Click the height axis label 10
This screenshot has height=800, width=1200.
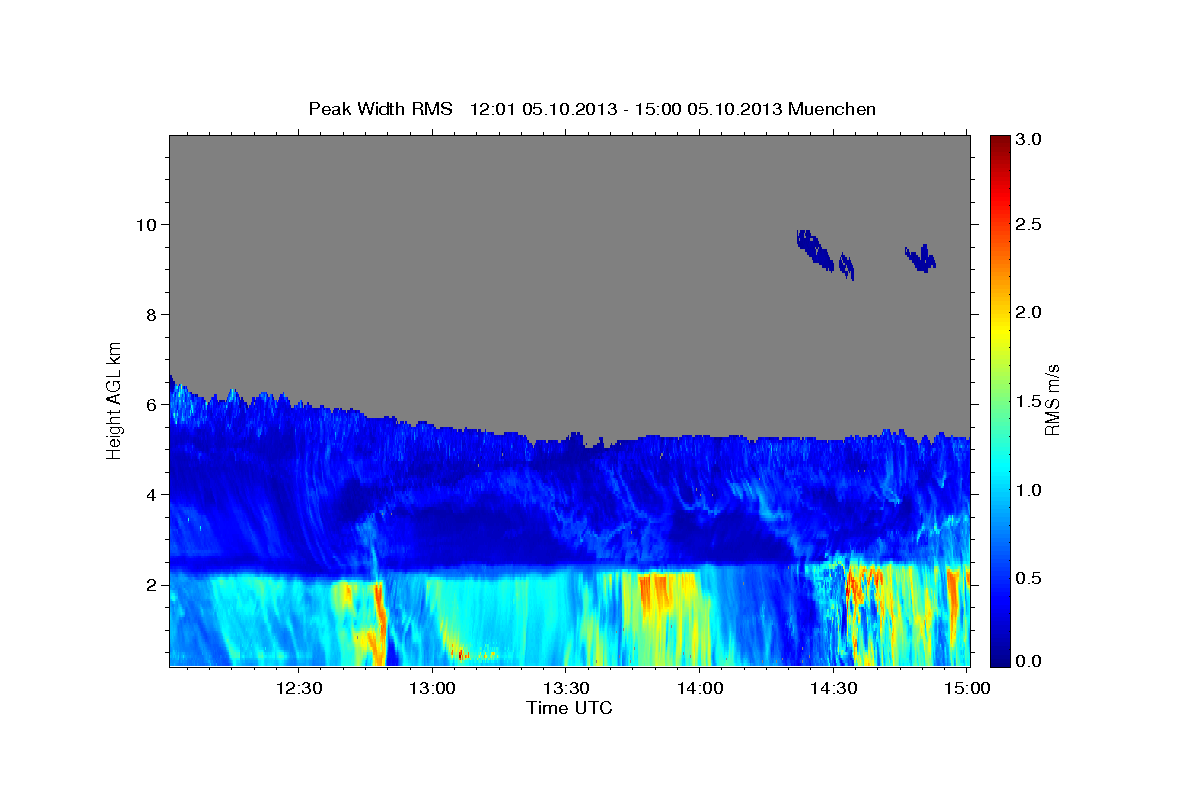[x=148, y=224]
